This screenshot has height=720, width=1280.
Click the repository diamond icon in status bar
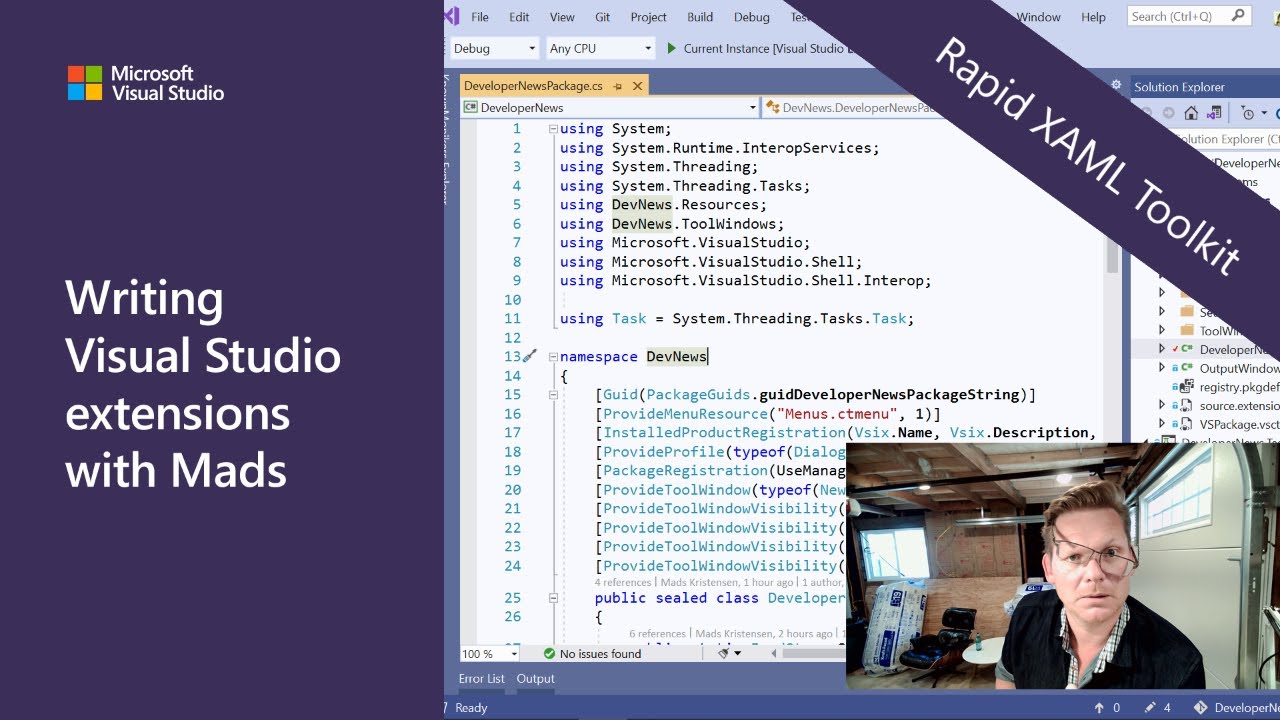(x=1200, y=708)
